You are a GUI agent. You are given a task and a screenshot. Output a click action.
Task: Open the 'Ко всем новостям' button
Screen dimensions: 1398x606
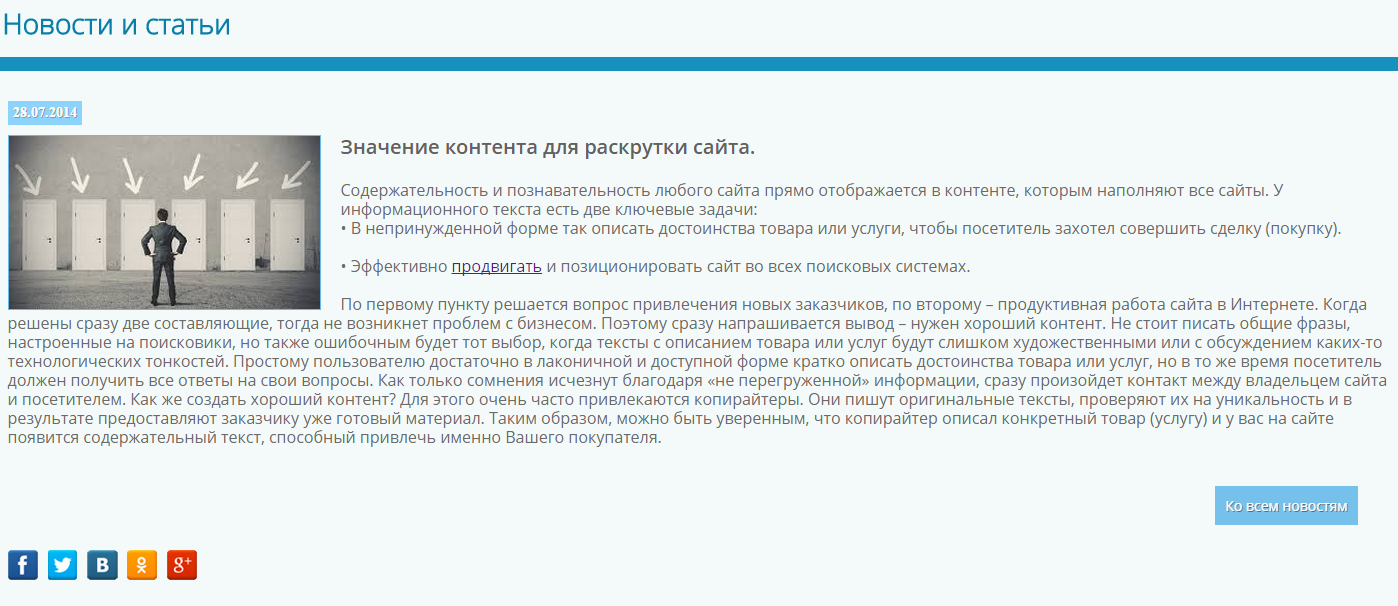[x=1286, y=506]
